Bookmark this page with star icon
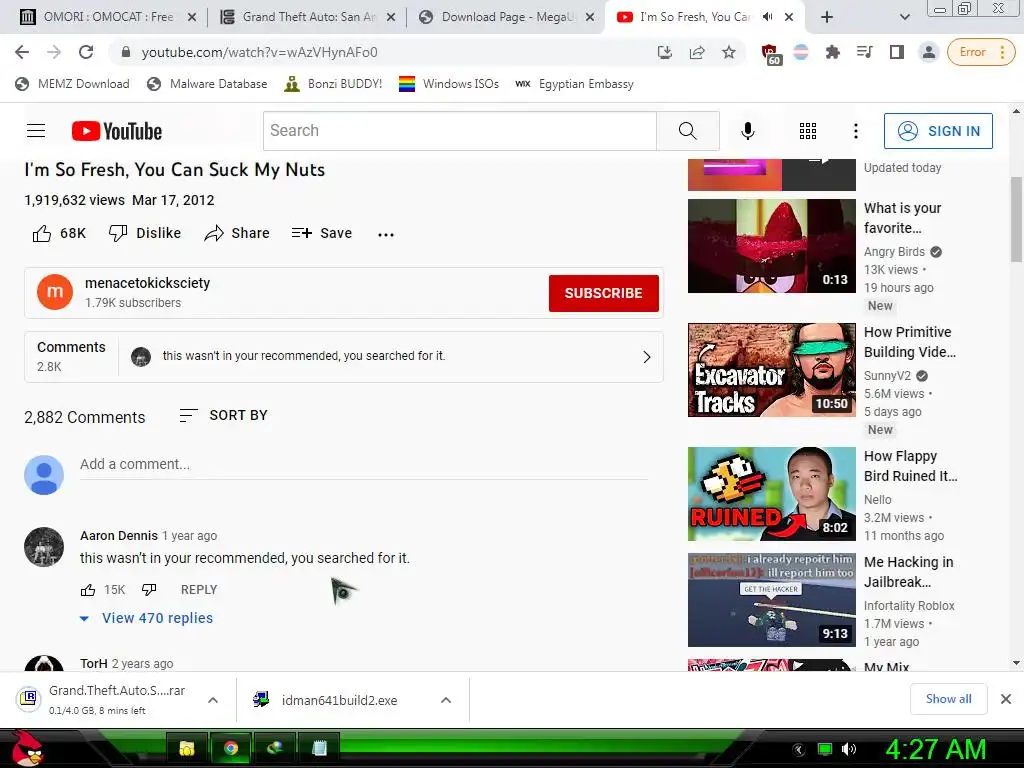 (x=729, y=52)
